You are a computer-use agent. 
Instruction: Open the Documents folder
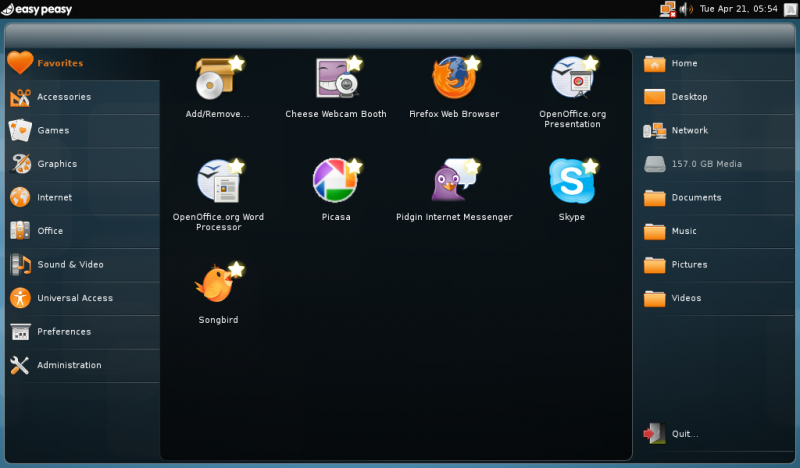(x=696, y=197)
